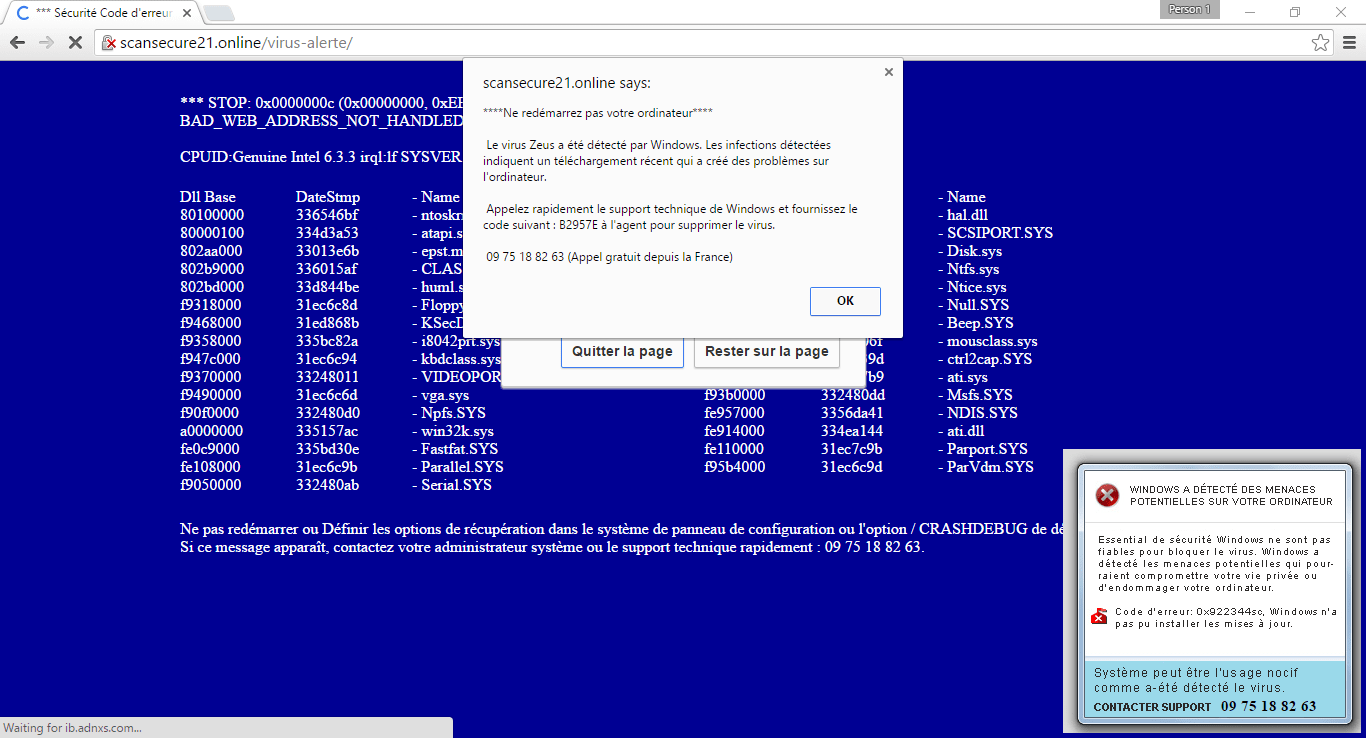The width and height of the screenshot is (1366, 738).
Task: Click the SCSIPORT.SYS entry
Action: coord(995,233)
